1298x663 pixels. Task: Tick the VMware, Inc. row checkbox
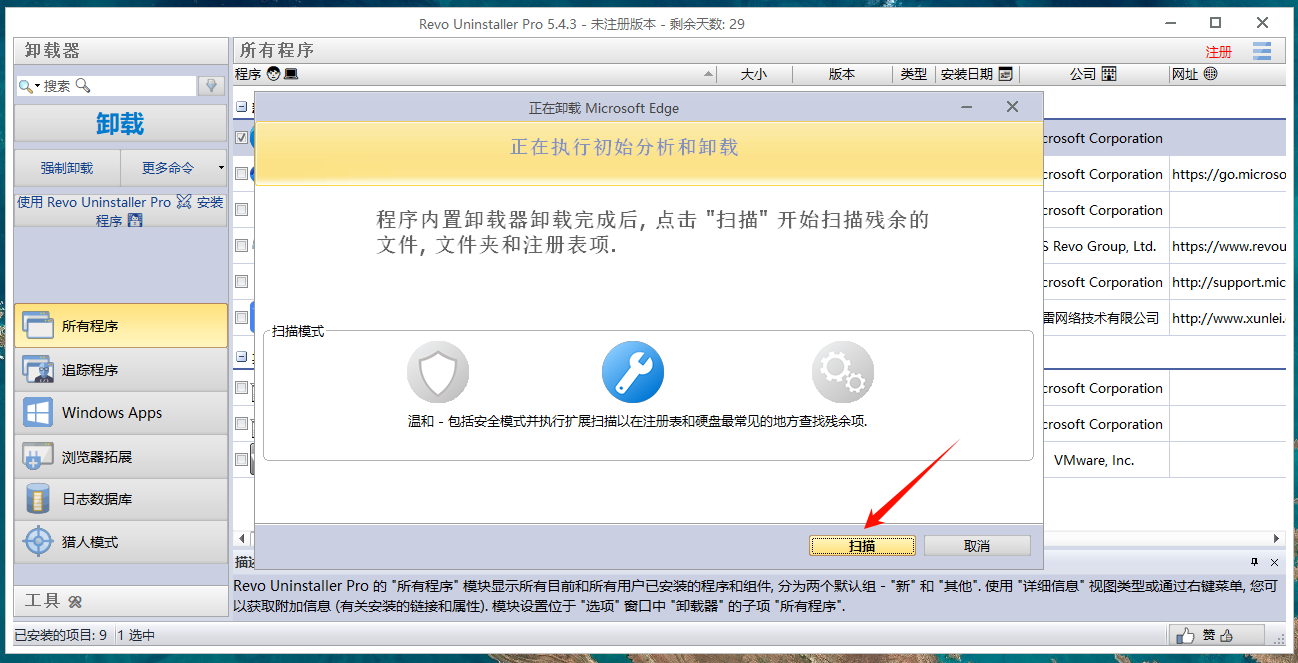pos(241,460)
